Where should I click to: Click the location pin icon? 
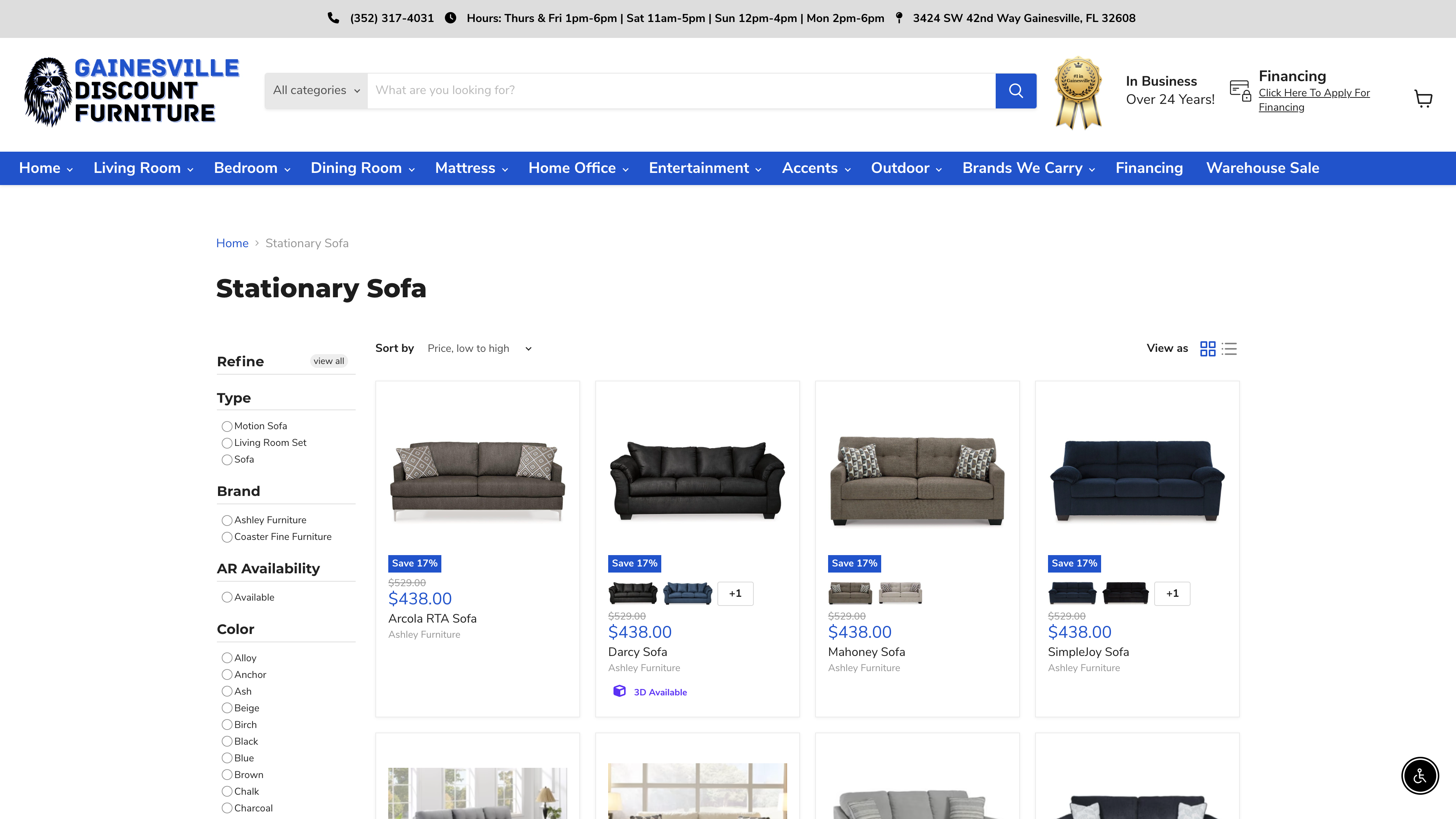point(899,17)
